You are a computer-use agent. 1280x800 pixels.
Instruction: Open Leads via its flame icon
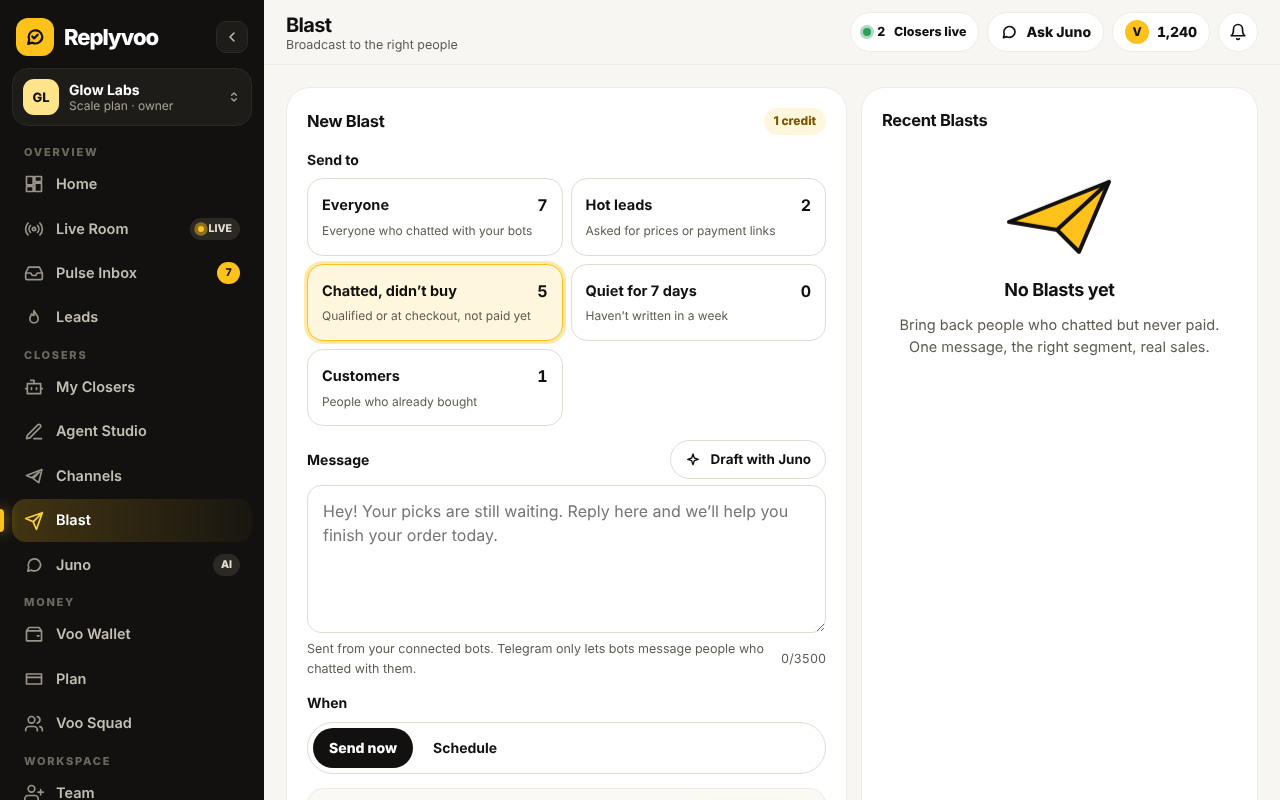(34, 317)
